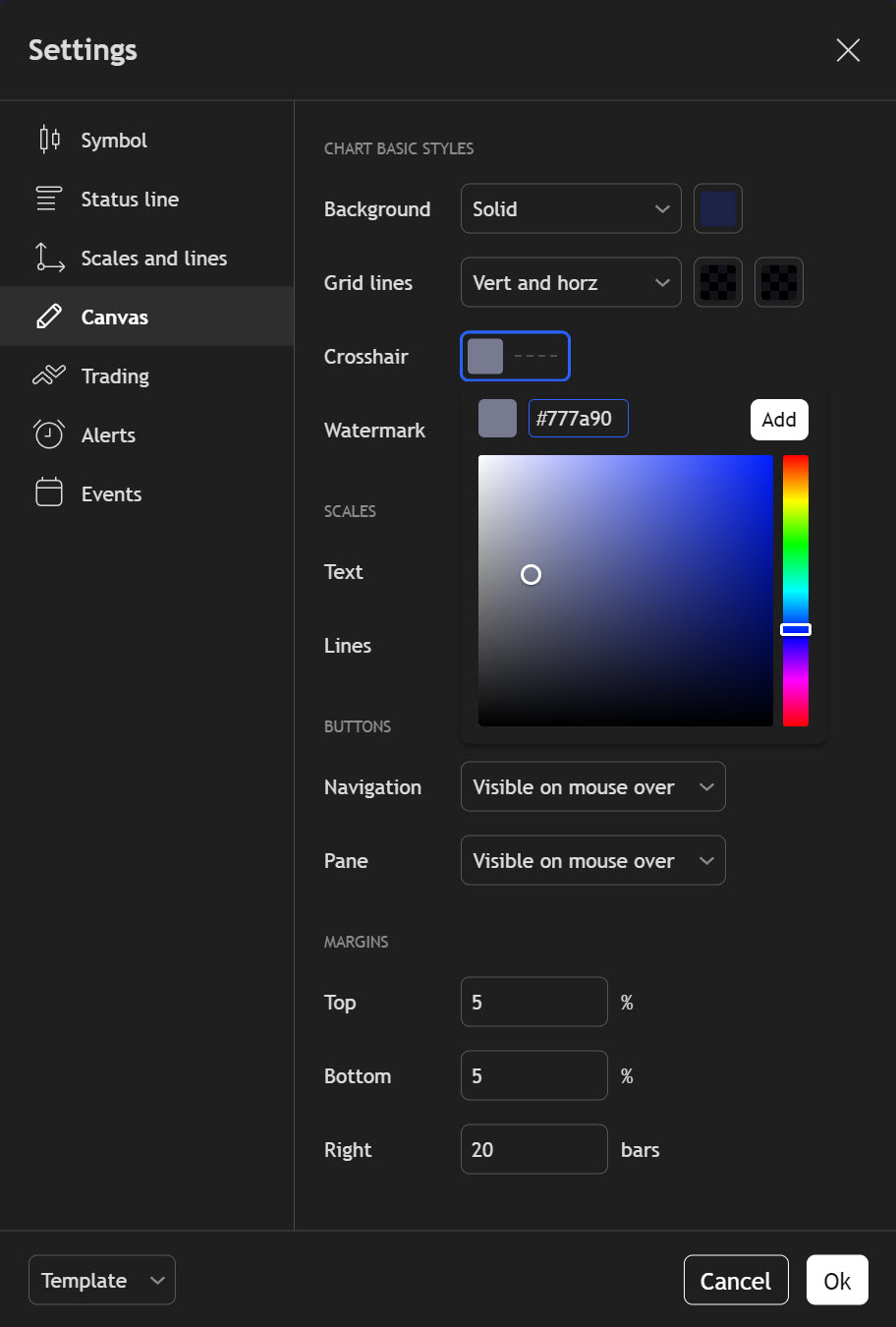Close the Settings dialog with X

click(x=847, y=50)
